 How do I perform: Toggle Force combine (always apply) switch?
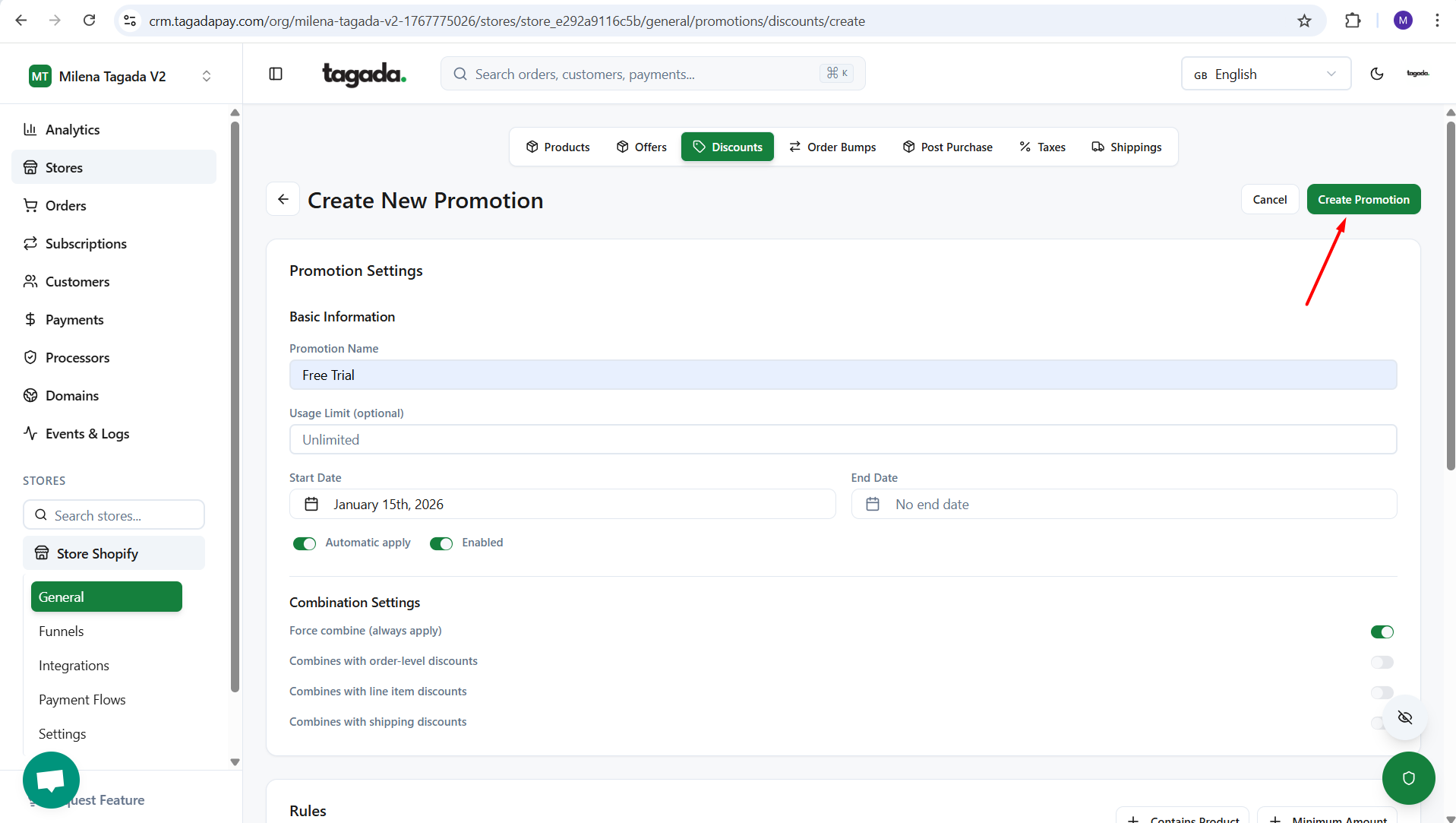(1382, 631)
